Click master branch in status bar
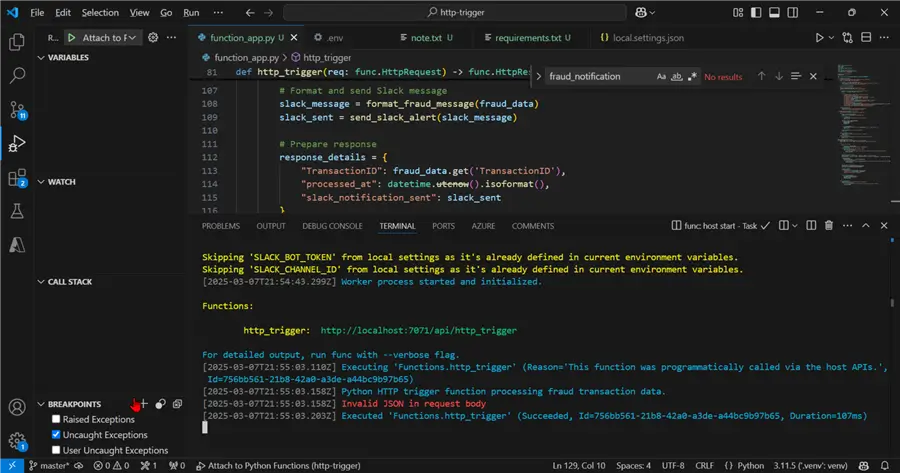Image resolution: width=900 pixels, height=473 pixels. (x=49, y=466)
